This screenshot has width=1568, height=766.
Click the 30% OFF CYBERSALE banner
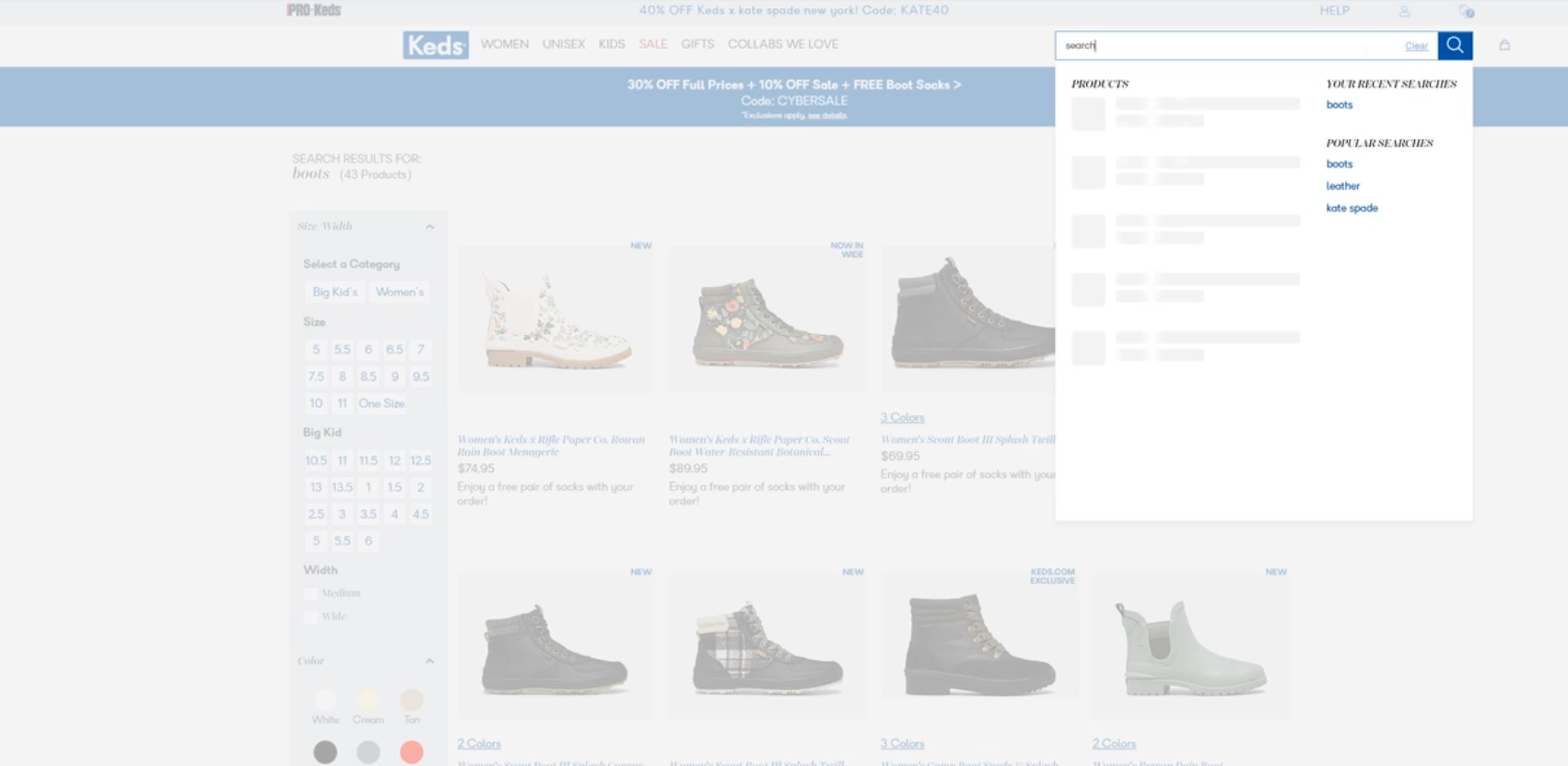coord(794,97)
